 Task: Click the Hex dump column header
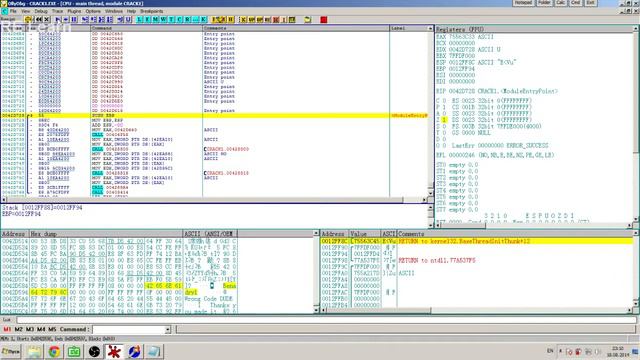(x=106, y=234)
